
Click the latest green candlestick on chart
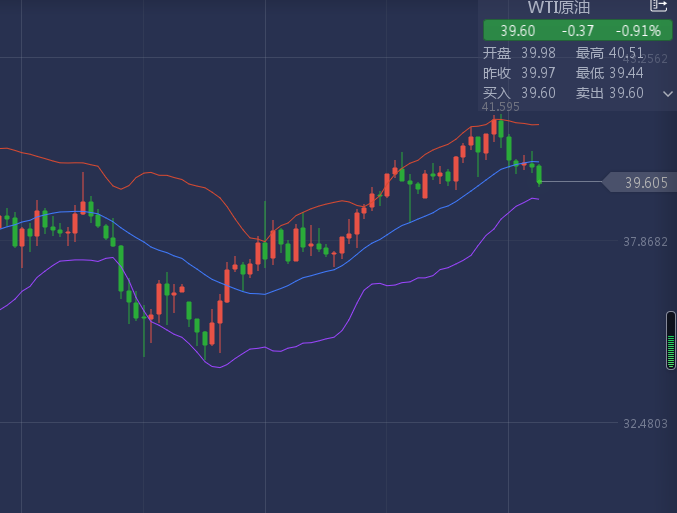tap(539, 175)
